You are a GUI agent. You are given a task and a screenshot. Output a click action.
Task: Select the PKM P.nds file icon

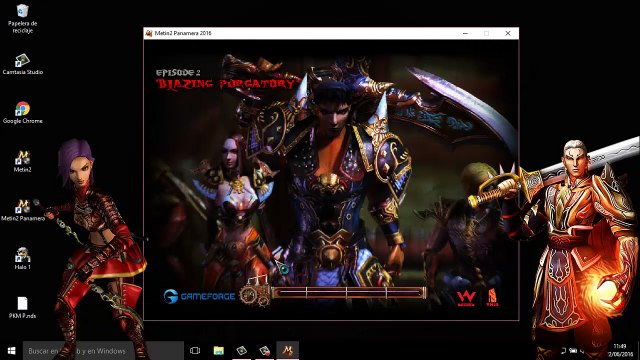tap(22, 307)
